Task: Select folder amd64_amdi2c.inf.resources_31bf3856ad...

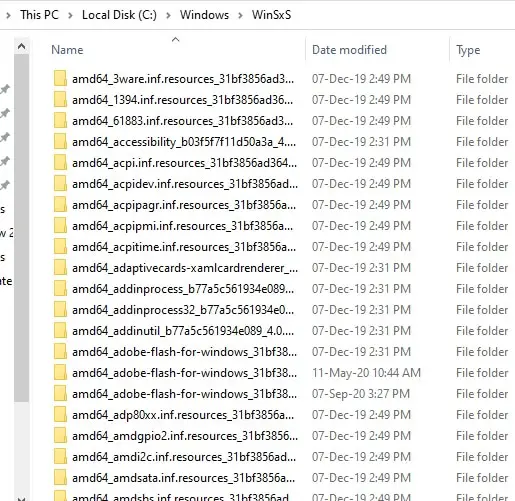Action: 184,457
